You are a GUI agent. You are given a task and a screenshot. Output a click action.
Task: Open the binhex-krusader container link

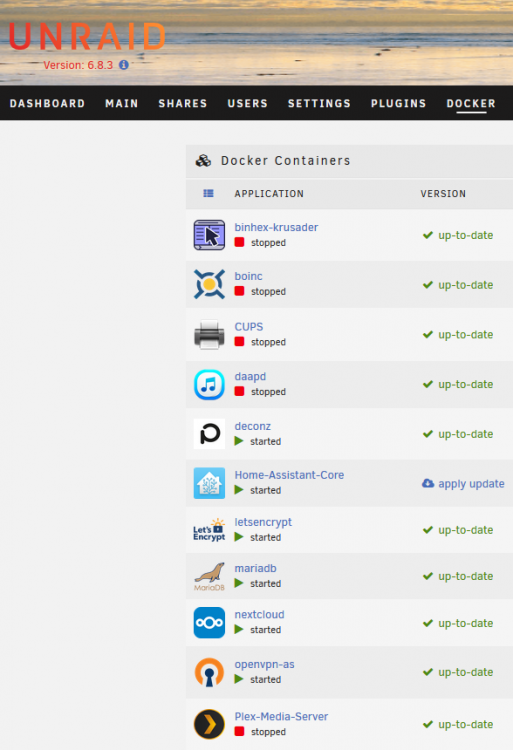(x=276, y=227)
